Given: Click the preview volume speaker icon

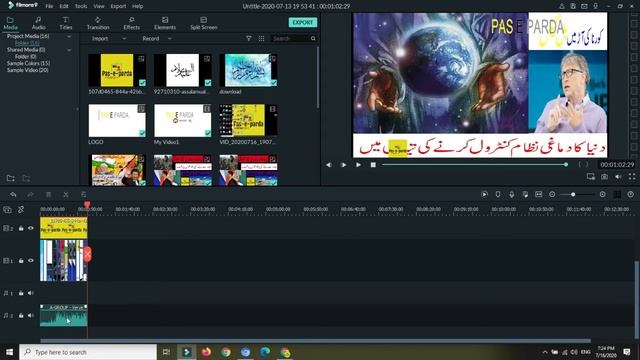Looking at the screenshot, I should pyautogui.click(x=618, y=176).
